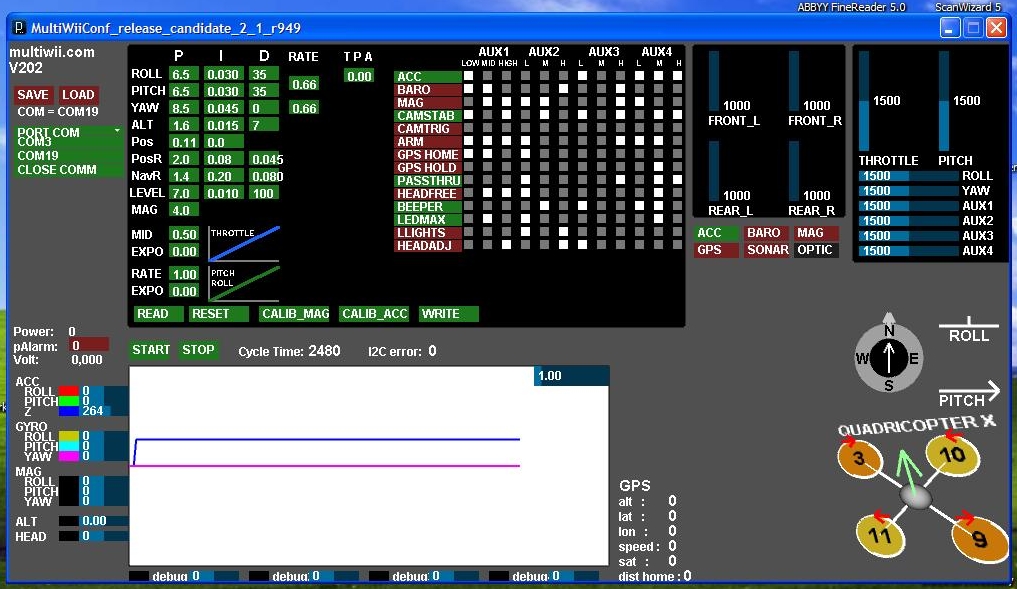This screenshot has width=1017, height=589.
Task: Click the START button
Action: pyautogui.click(x=150, y=350)
